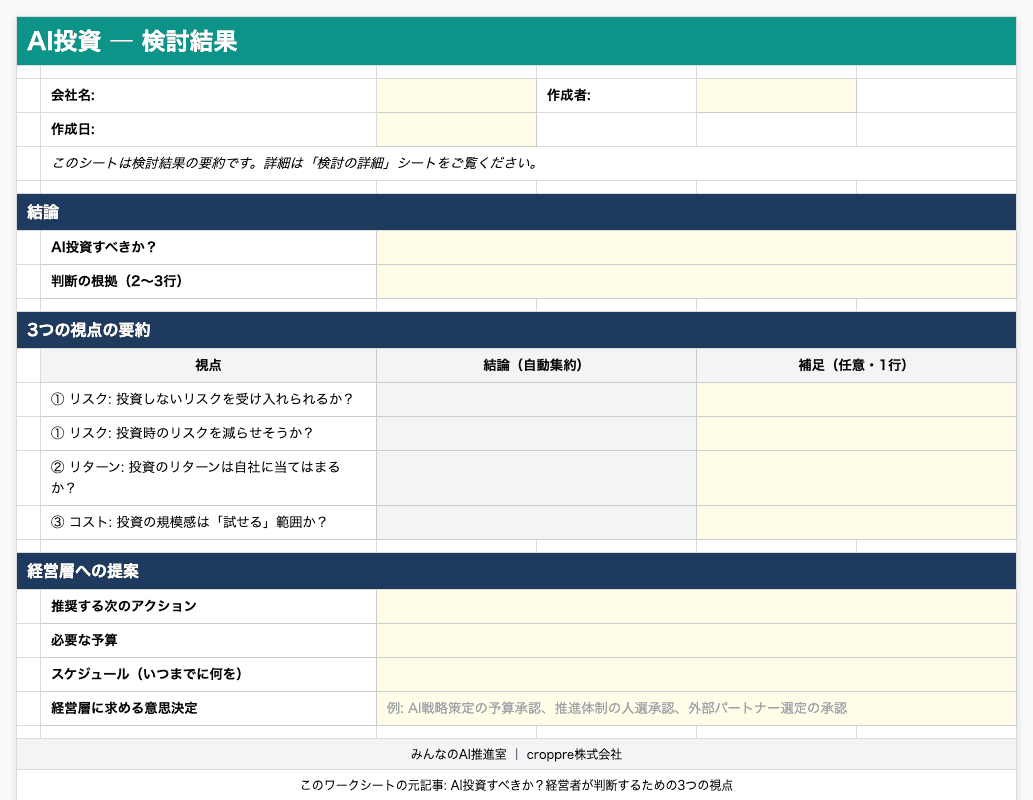Select 補足 cell in the リターン row
The height and width of the screenshot is (800, 1033).
point(855,477)
